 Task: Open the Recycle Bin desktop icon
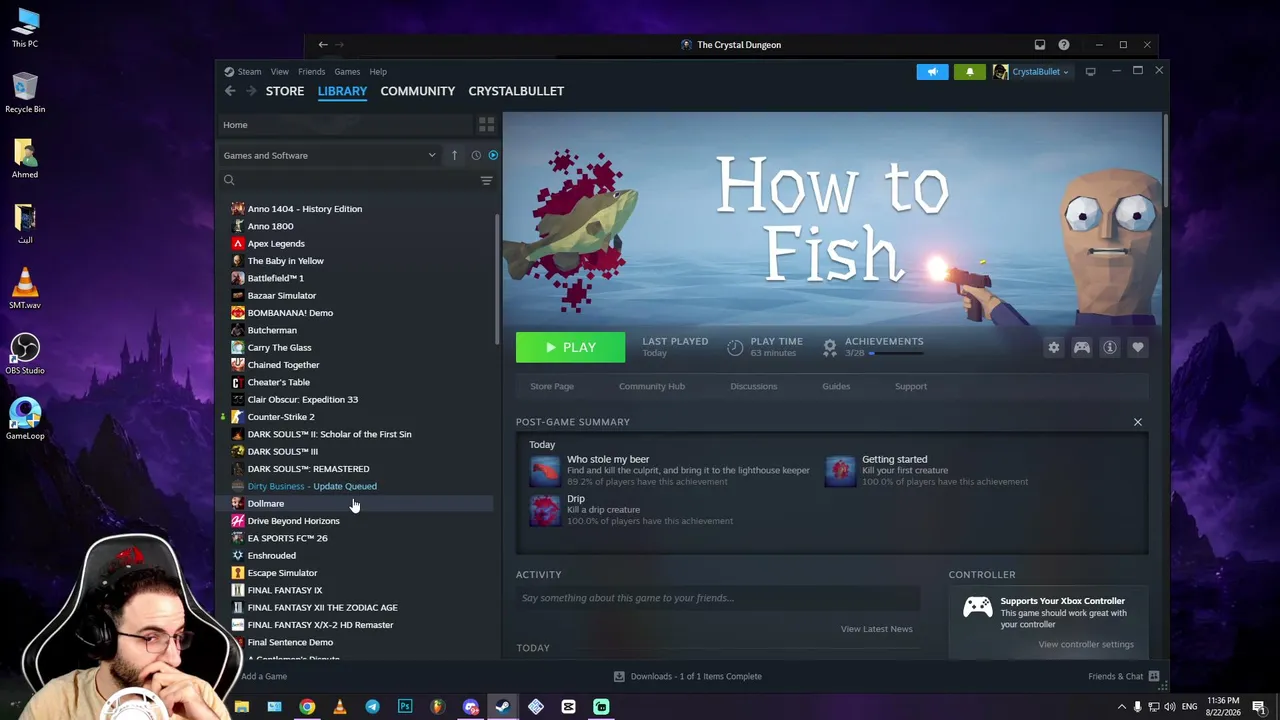25,93
